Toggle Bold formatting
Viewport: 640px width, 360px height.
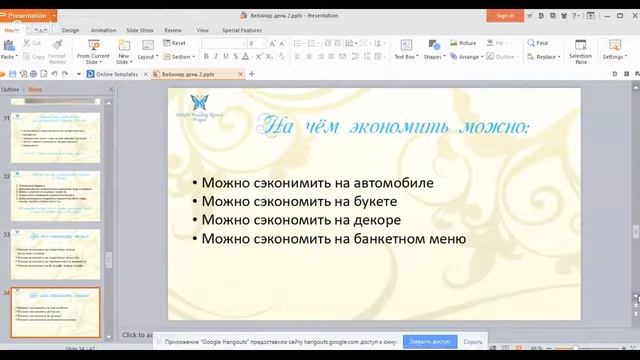(206, 56)
